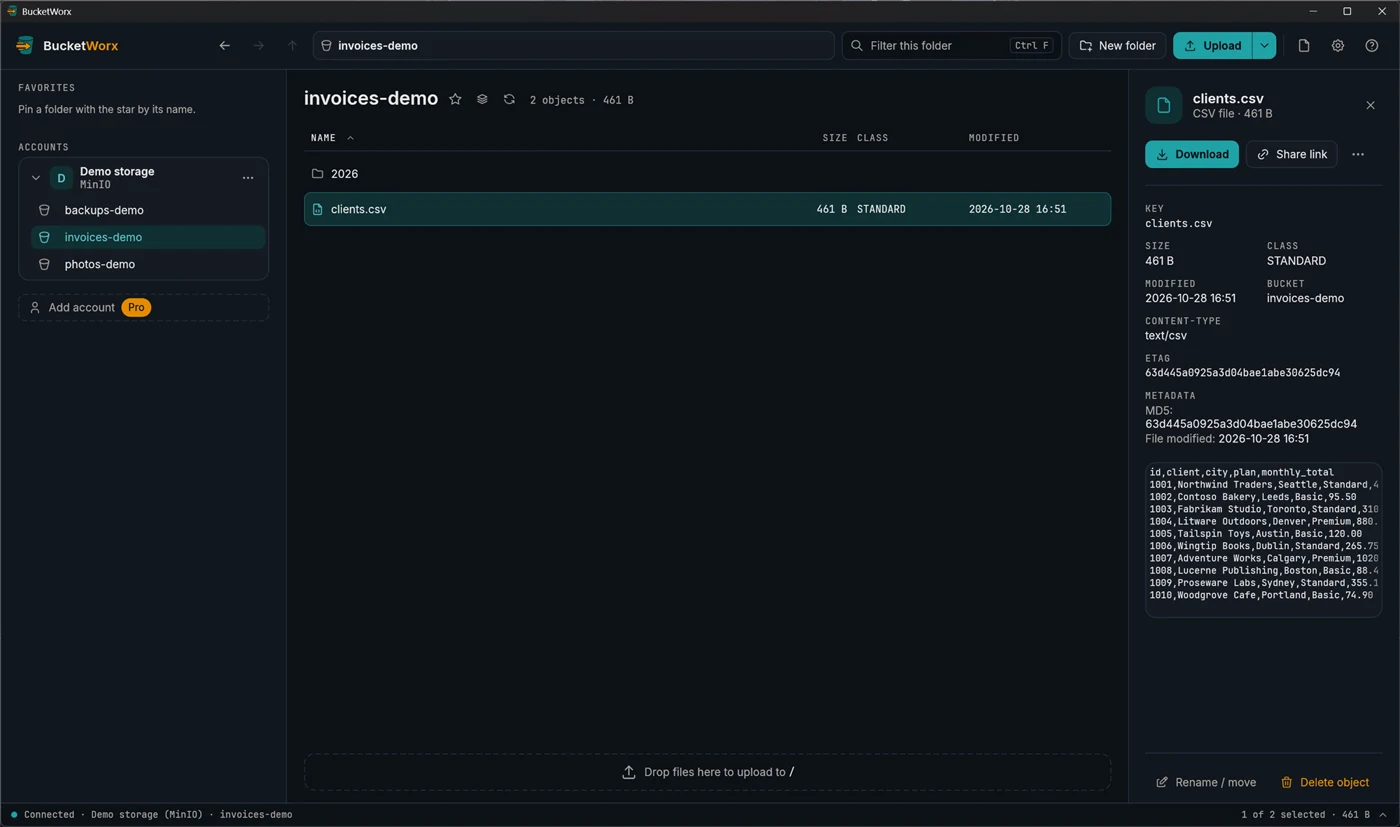Download the clients.csv file
The height and width of the screenshot is (827, 1400).
[x=1192, y=154]
